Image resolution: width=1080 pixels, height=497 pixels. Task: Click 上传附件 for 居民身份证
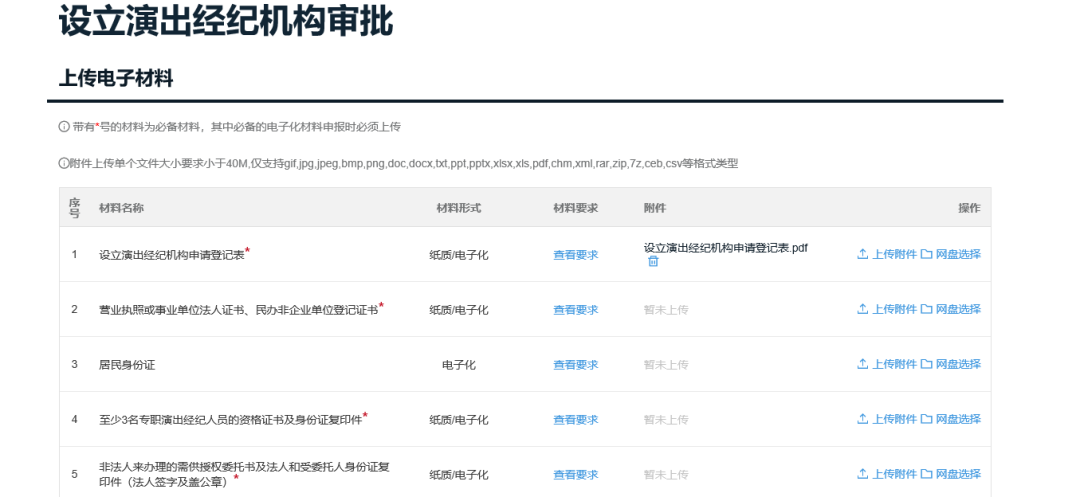pos(895,364)
